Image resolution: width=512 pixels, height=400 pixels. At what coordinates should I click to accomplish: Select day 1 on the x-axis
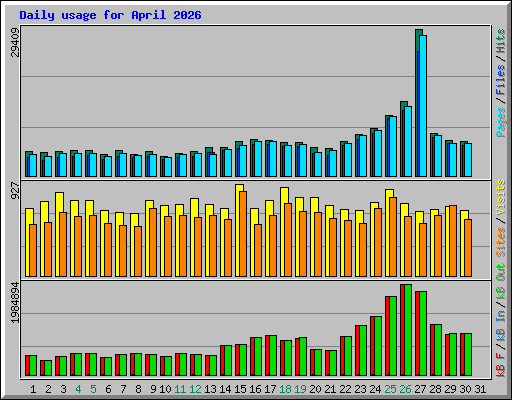[x=33, y=389]
